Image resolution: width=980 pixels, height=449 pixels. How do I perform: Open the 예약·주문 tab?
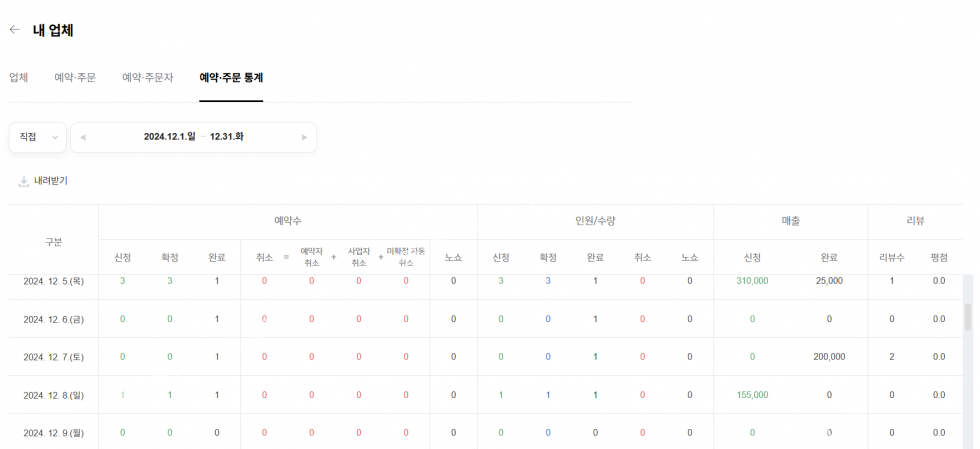click(75, 78)
